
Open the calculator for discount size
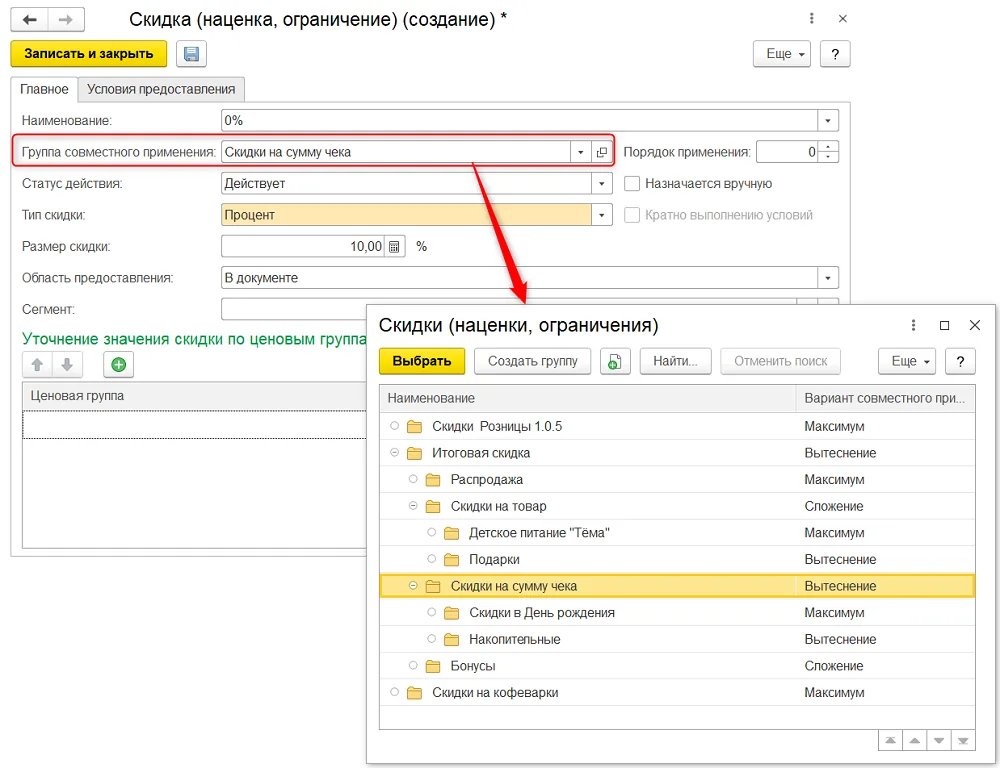click(x=394, y=246)
